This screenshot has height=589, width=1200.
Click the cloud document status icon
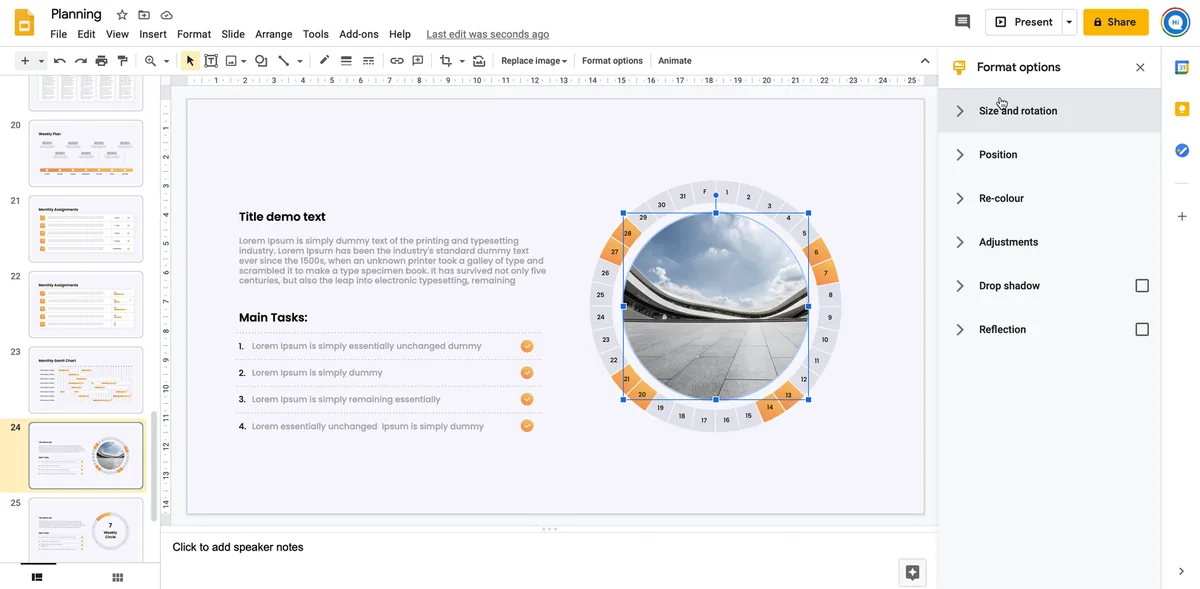click(166, 15)
